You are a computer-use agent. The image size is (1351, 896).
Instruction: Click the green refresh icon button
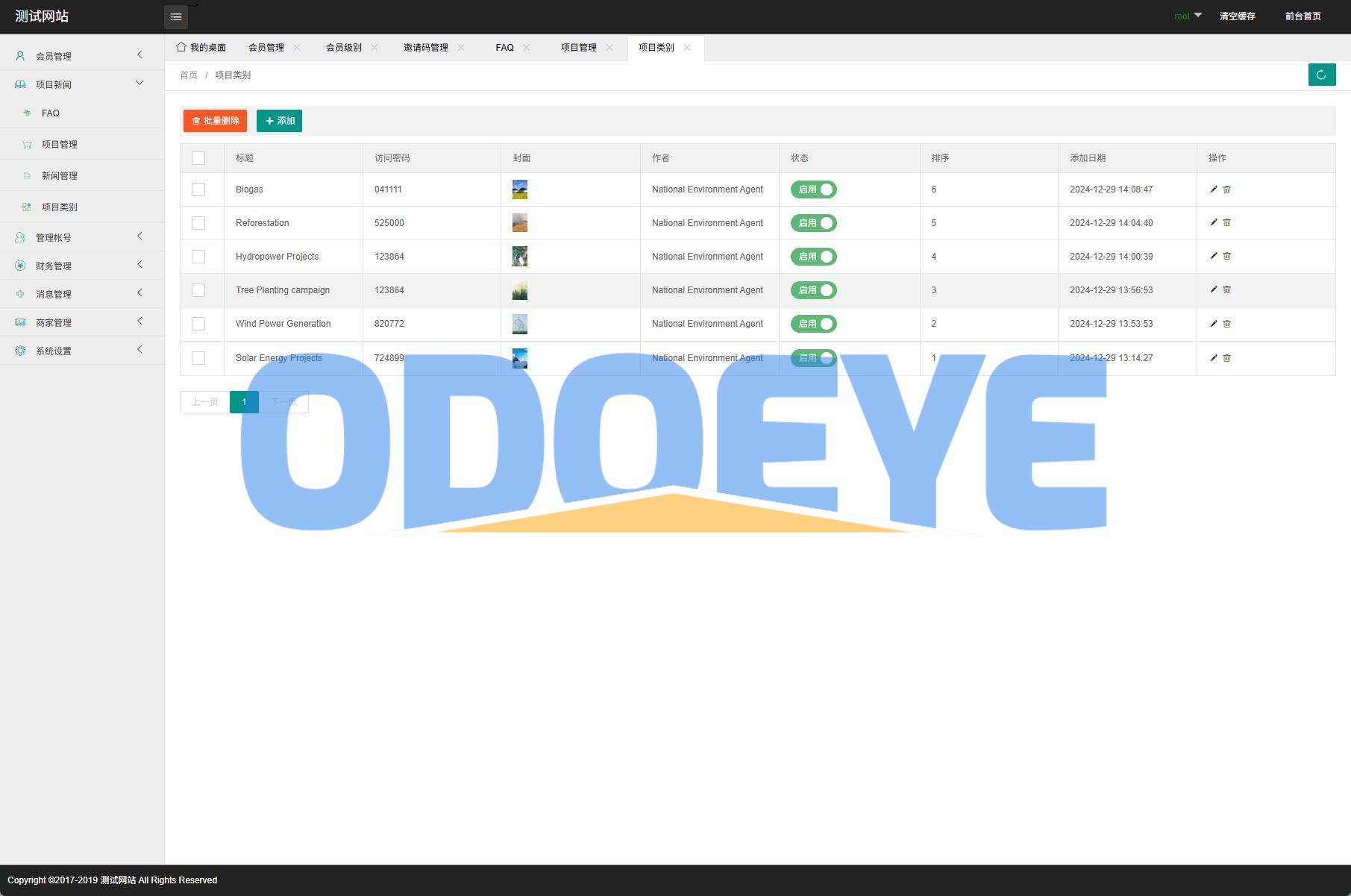(x=1321, y=75)
